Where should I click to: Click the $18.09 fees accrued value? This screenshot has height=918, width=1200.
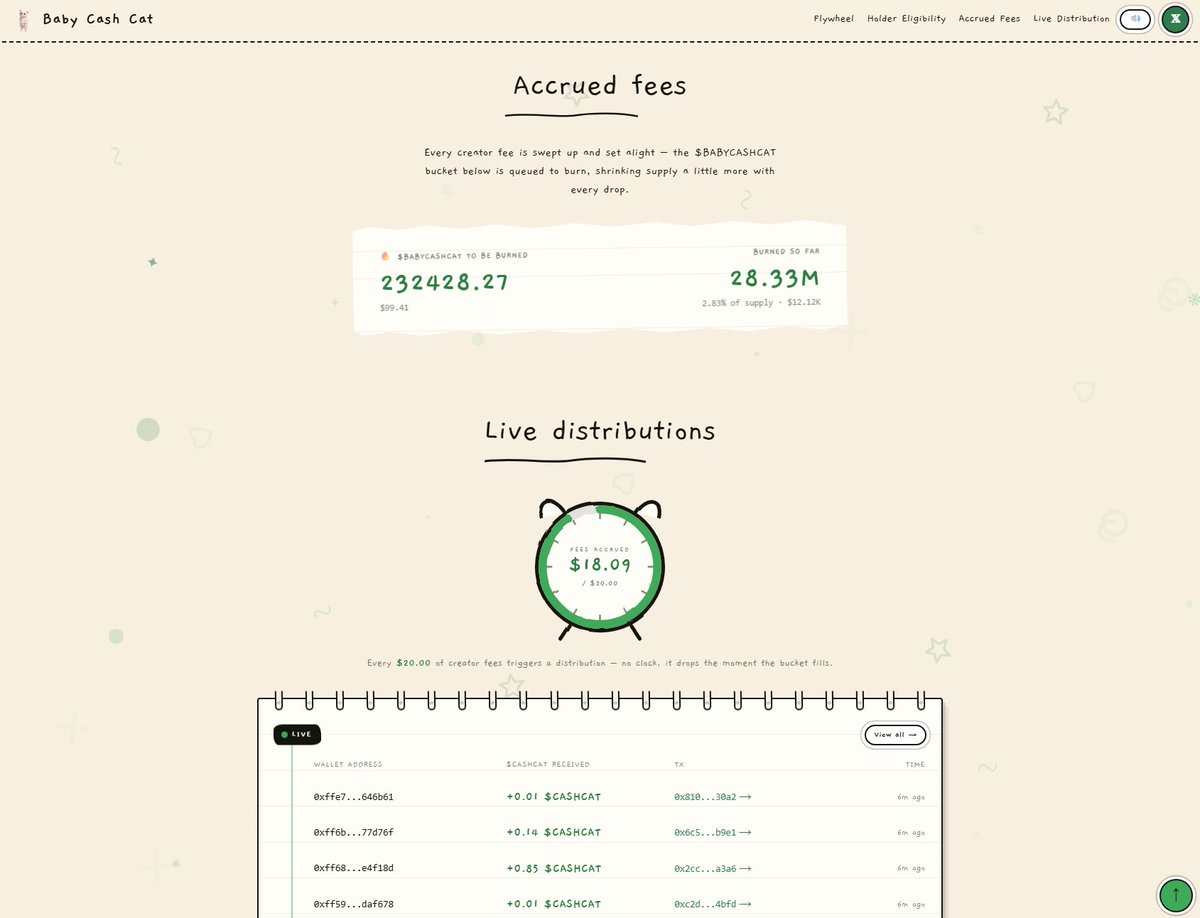click(600, 565)
